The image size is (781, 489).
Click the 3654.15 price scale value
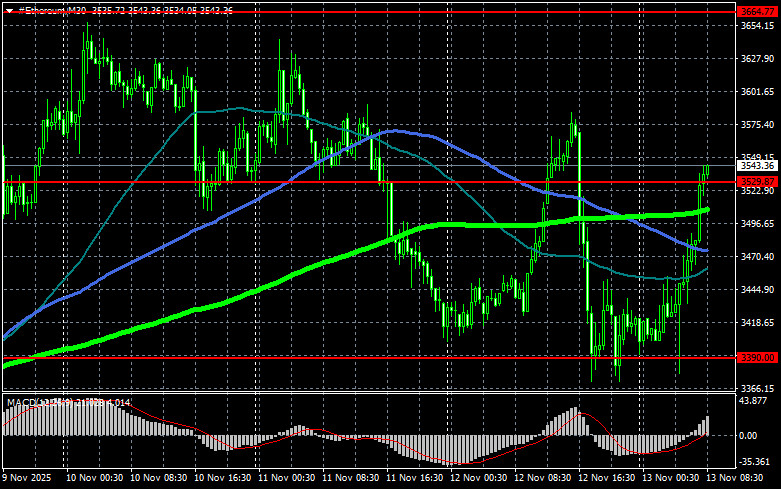click(758, 26)
